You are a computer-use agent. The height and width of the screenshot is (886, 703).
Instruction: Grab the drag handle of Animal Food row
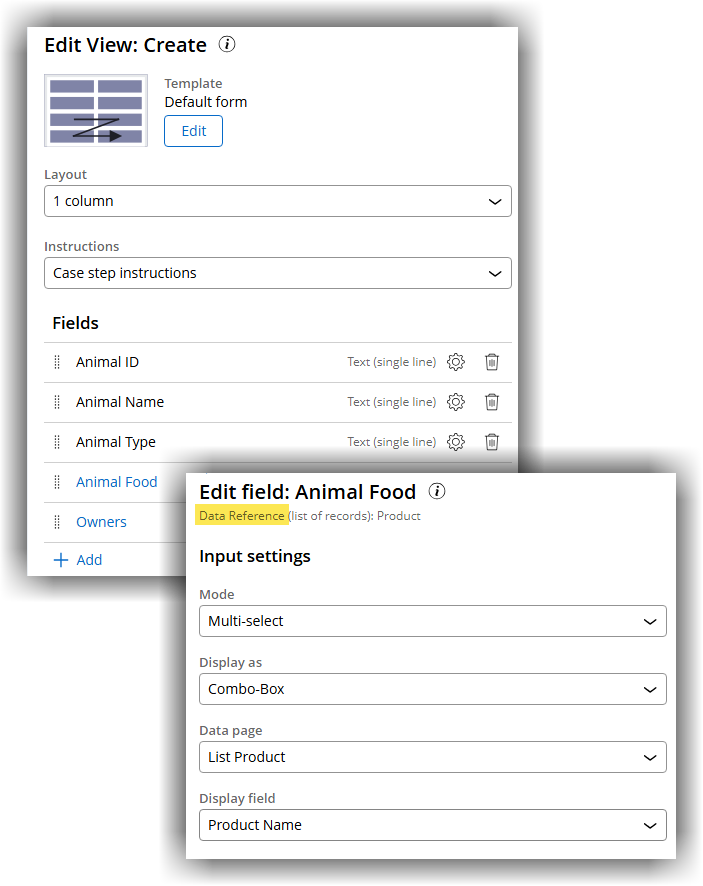tap(57, 483)
